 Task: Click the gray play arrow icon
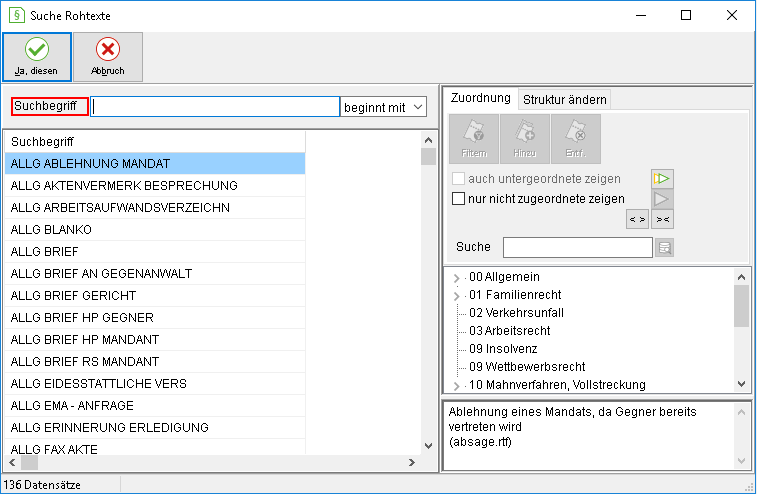[x=662, y=199]
